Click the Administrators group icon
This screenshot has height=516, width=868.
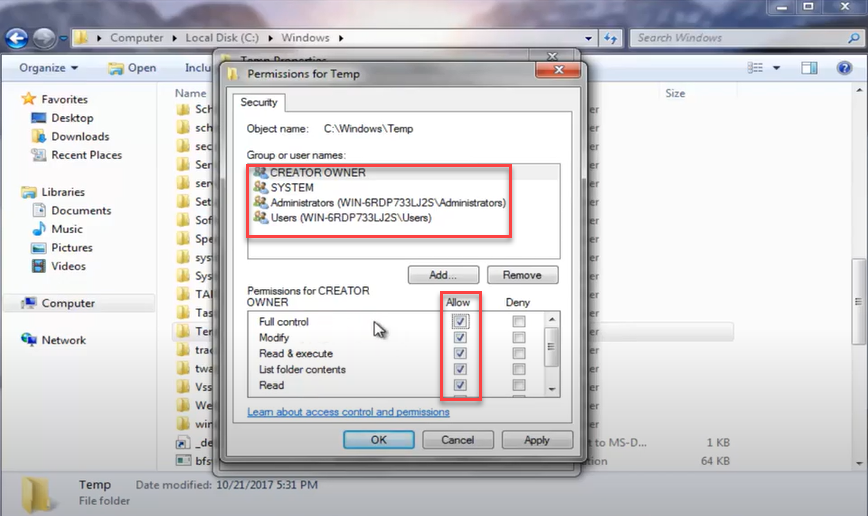pyautogui.click(x=260, y=202)
